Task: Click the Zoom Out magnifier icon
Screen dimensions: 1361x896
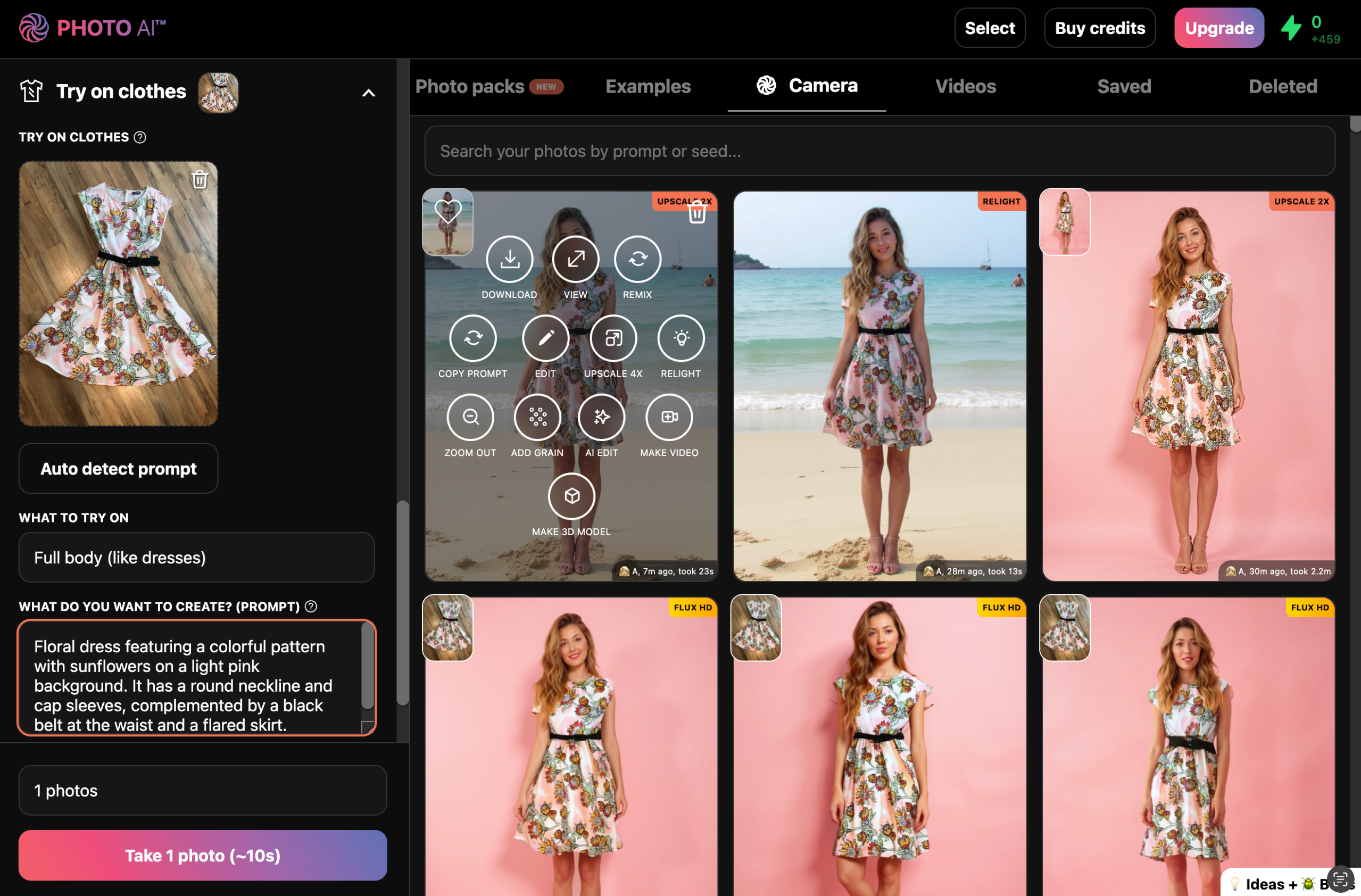Action: (470, 418)
